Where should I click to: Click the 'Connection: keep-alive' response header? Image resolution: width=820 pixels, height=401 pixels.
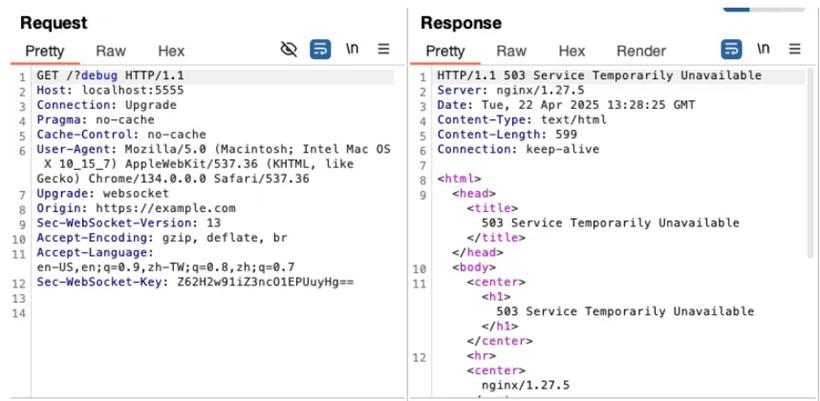pos(518,149)
